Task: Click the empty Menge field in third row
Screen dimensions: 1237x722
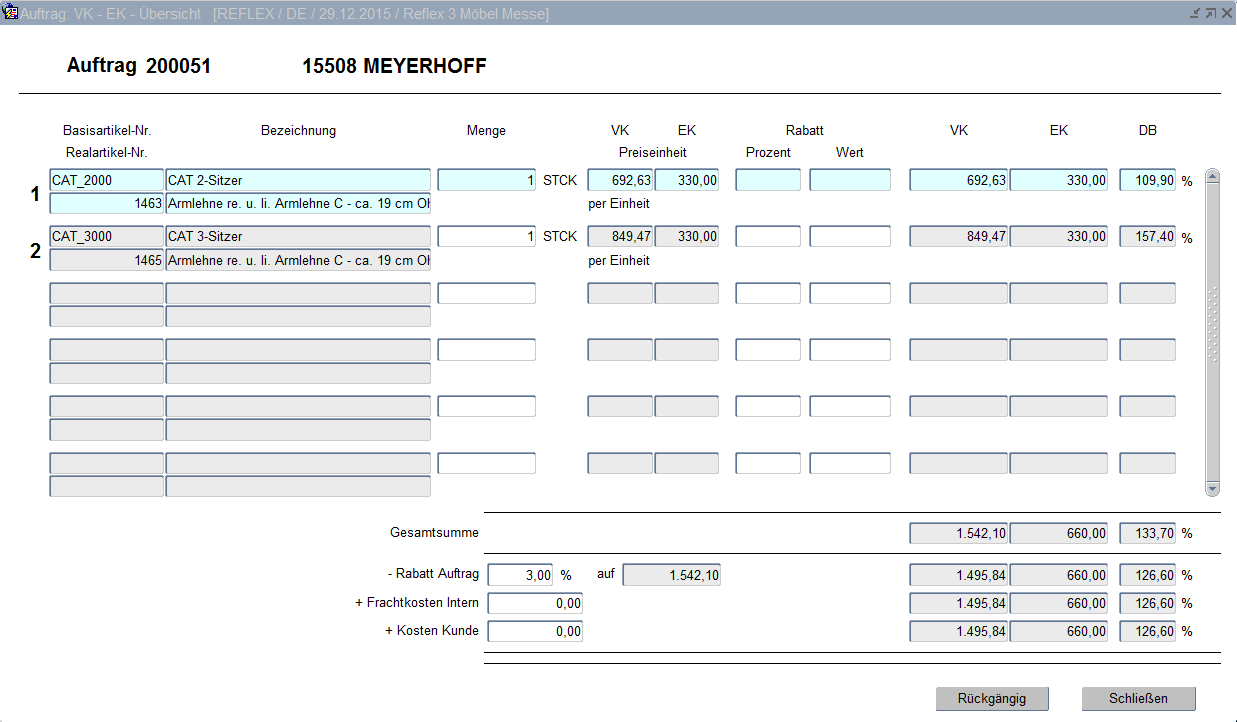Action: click(x=487, y=293)
